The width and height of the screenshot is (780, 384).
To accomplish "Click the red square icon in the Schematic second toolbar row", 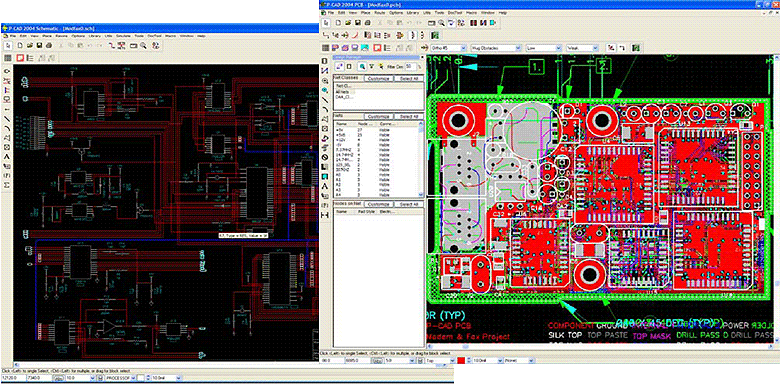I will click(x=20, y=58).
